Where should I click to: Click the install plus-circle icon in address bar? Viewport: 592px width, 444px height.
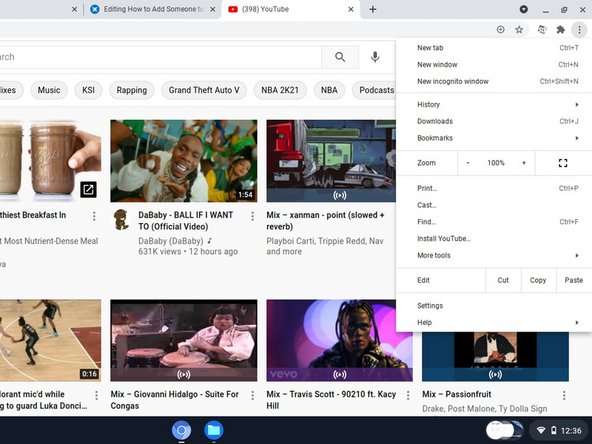500,29
